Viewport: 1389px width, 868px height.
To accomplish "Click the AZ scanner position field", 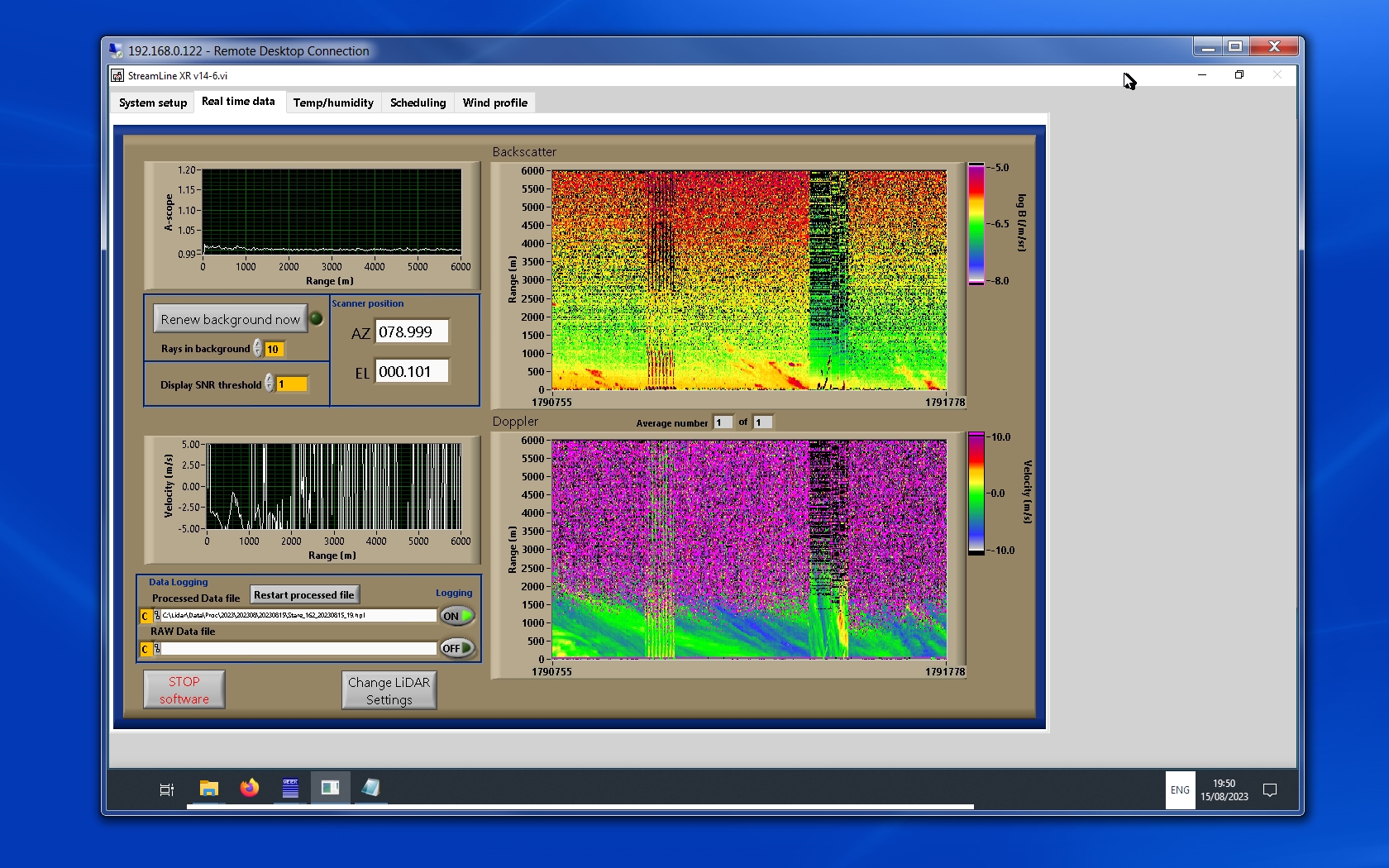I will 413,332.
